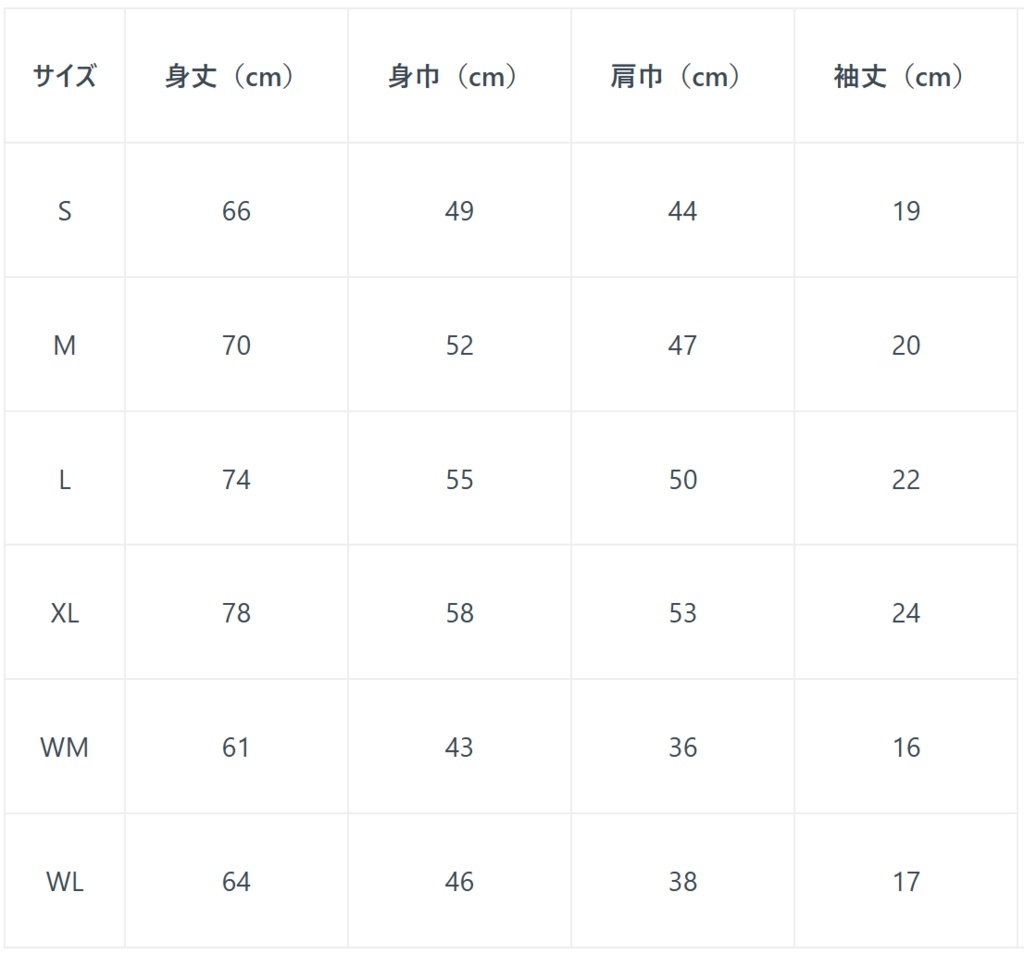Select the XL size row label
Screen dimensions: 1024x955
click(x=64, y=613)
